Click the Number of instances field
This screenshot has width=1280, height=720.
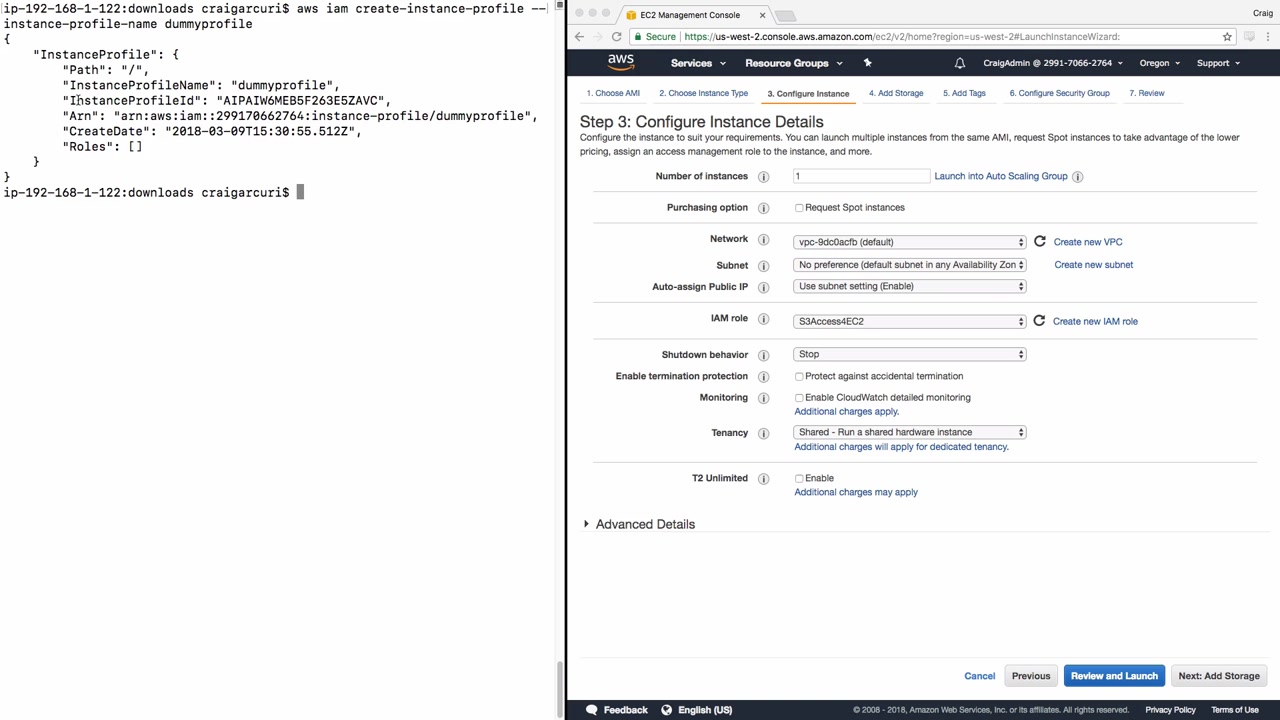pos(862,176)
